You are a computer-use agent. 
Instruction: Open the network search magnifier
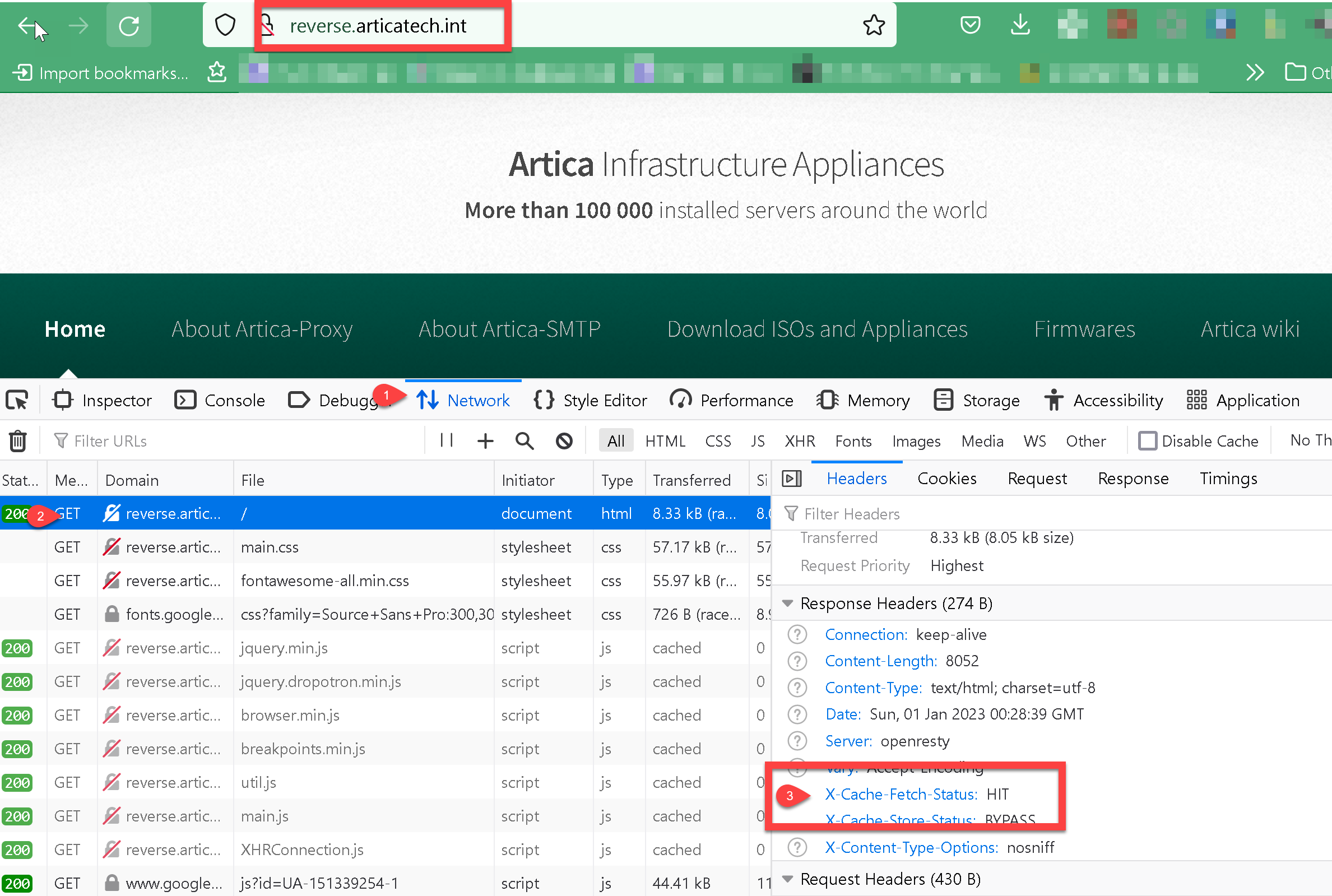pos(524,441)
